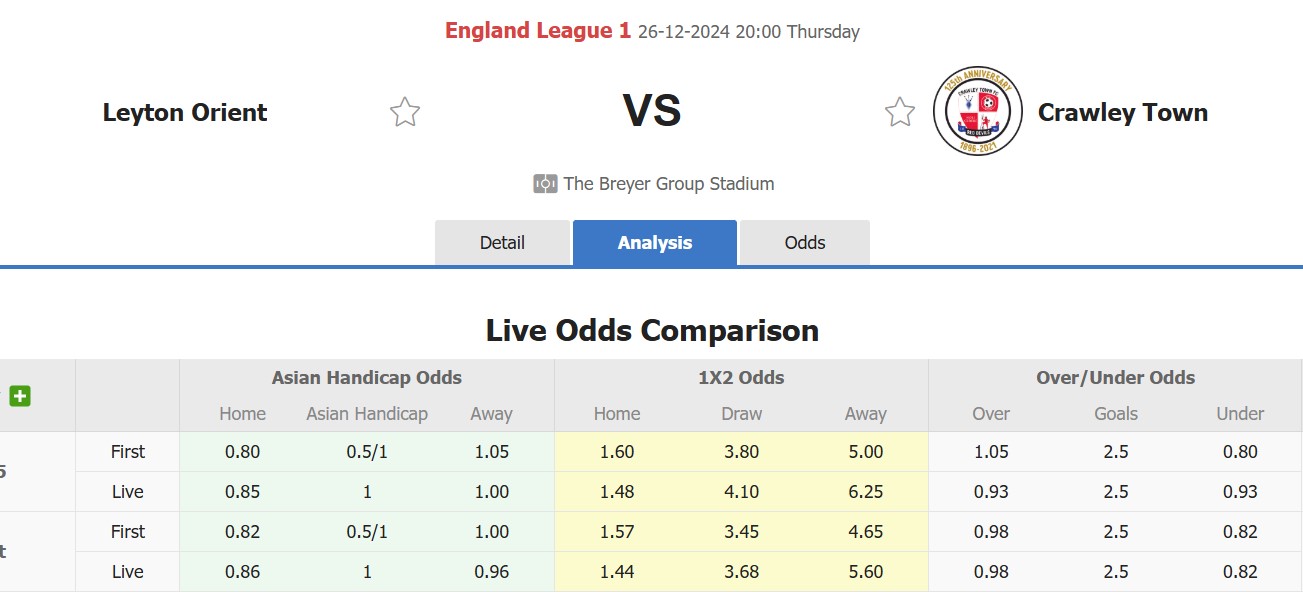This screenshot has width=1303, height=592.
Task: Click the Over/Under Odds column header
Action: click(1115, 378)
